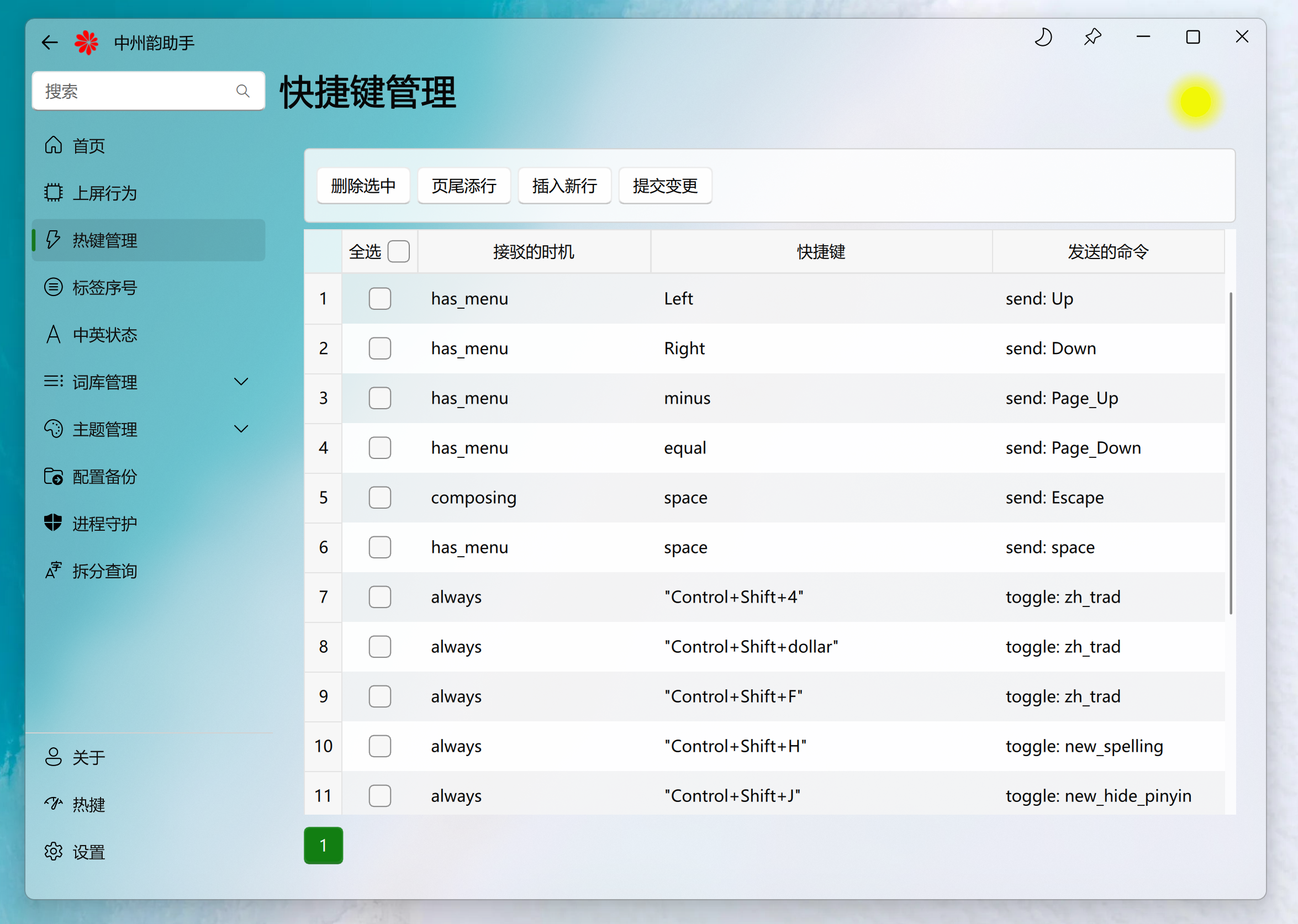
Task: Open 上屏行为 sidebar item
Action: coord(105,193)
